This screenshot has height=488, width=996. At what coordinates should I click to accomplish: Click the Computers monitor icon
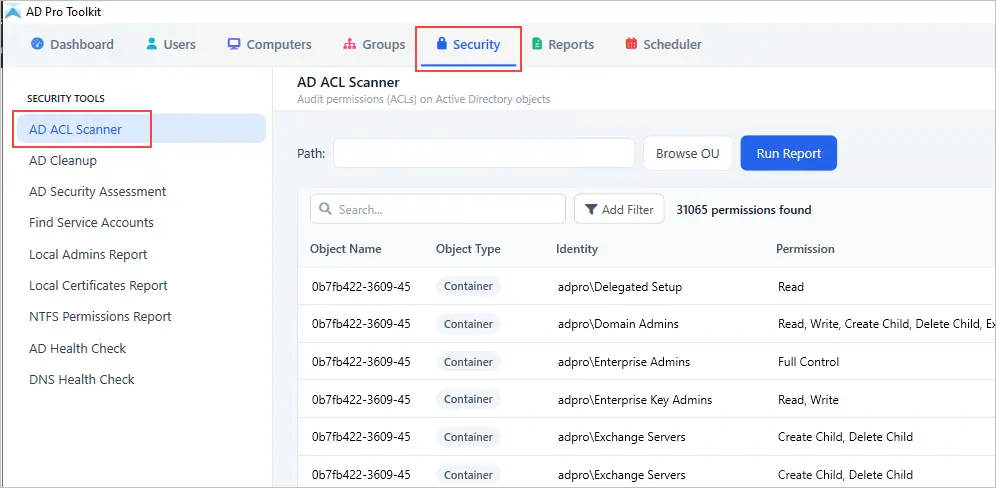click(x=234, y=44)
